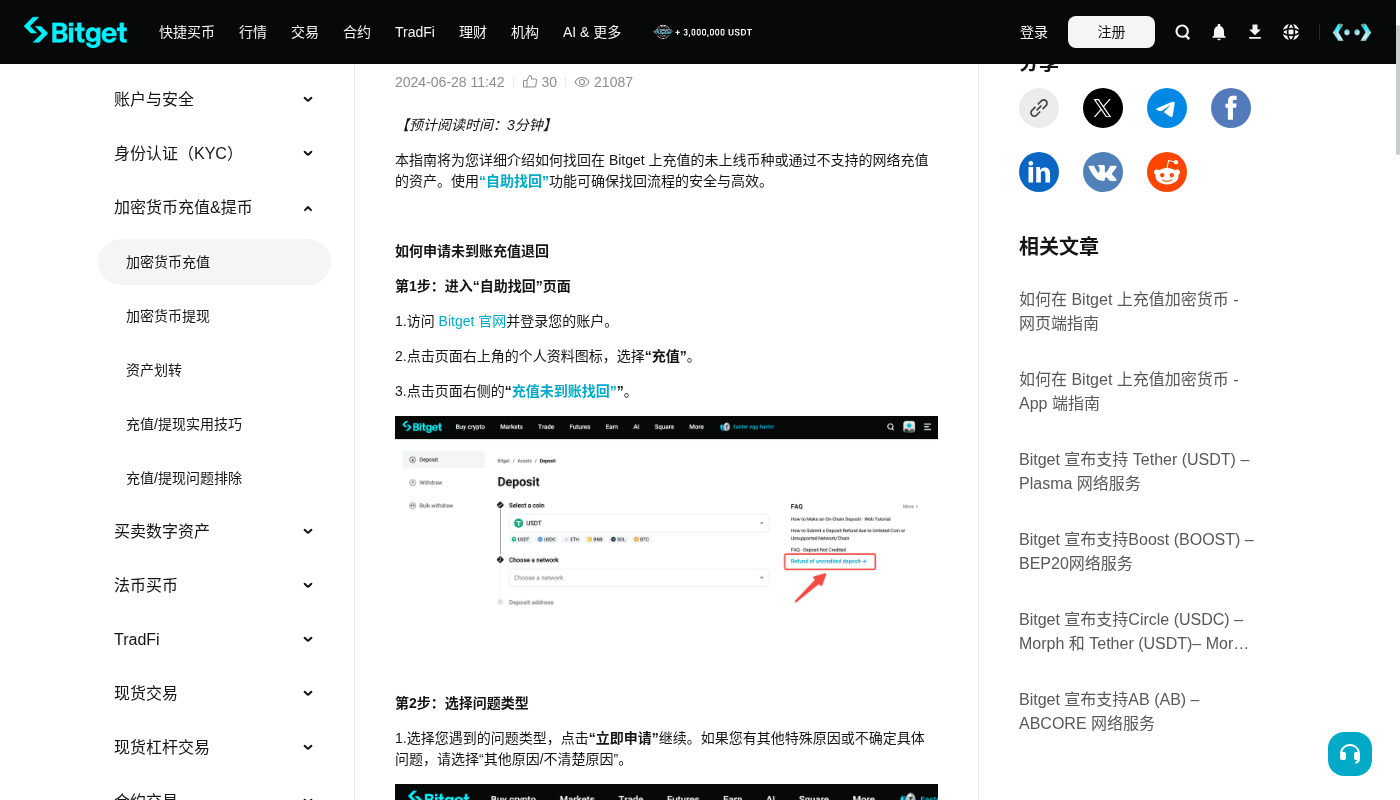The width and height of the screenshot is (1400, 800).
Task: Click the Bitget logo in the header
Action: 76,32
